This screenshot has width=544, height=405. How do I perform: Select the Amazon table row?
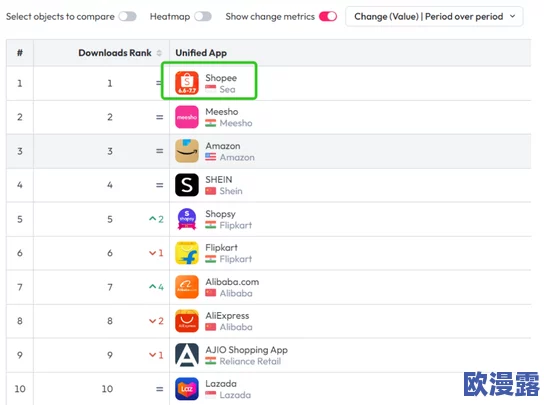pyautogui.click(x=269, y=151)
